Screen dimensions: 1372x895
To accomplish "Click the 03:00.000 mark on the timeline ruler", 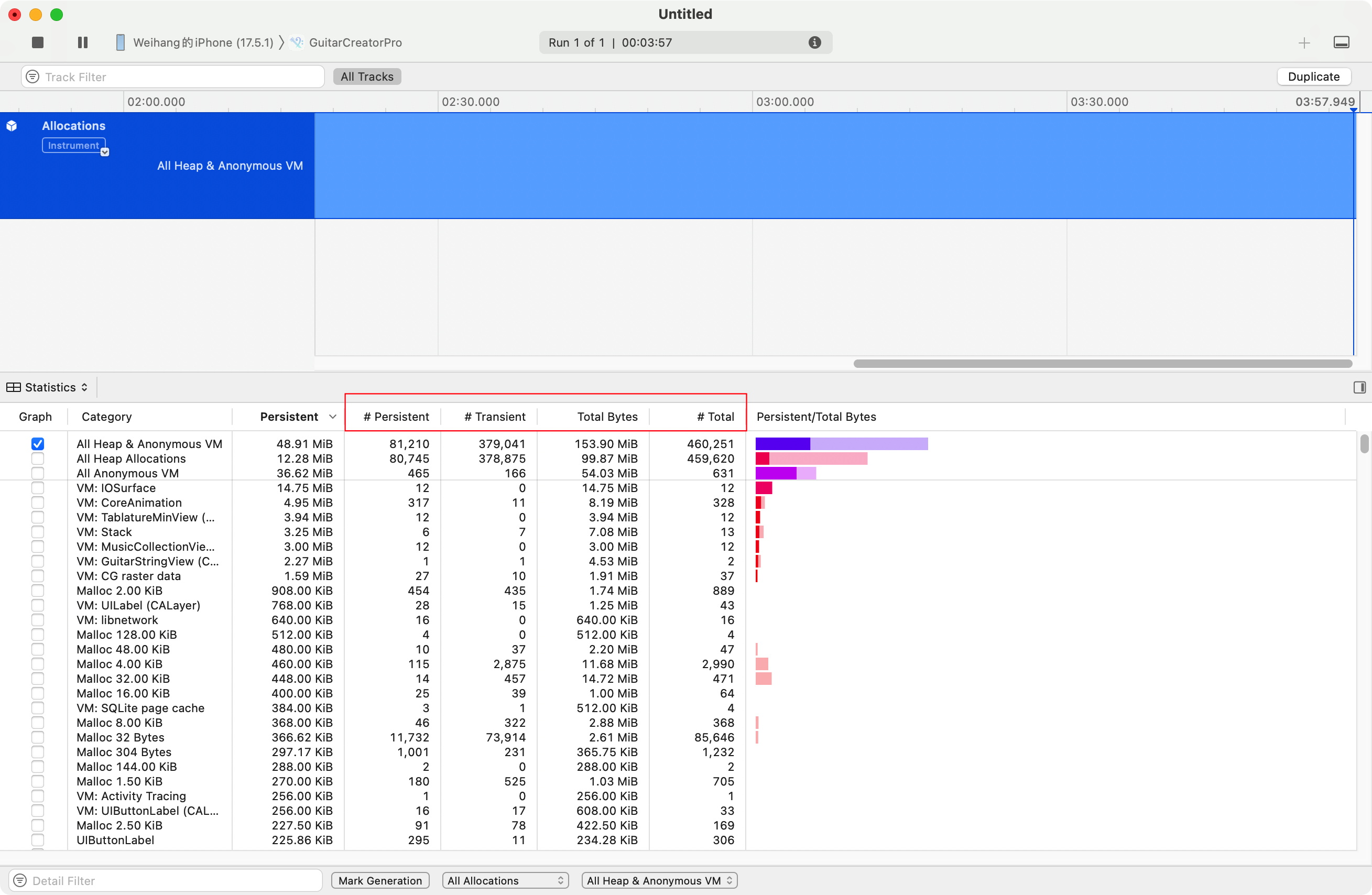I will pyautogui.click(x=785, y=102).
